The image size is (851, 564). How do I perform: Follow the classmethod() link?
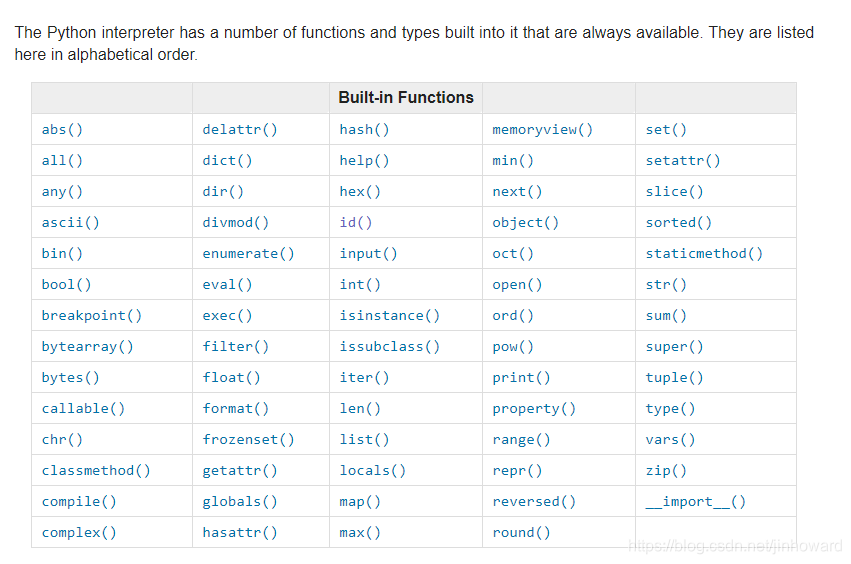96,470
